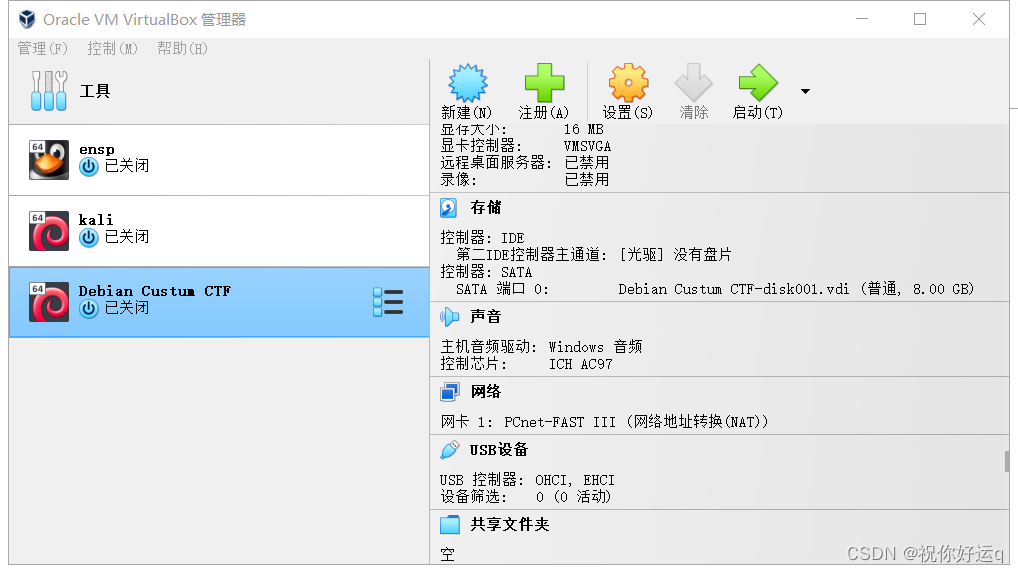Click the VirtualBox logo in title bar

click(x=27, y=19)
